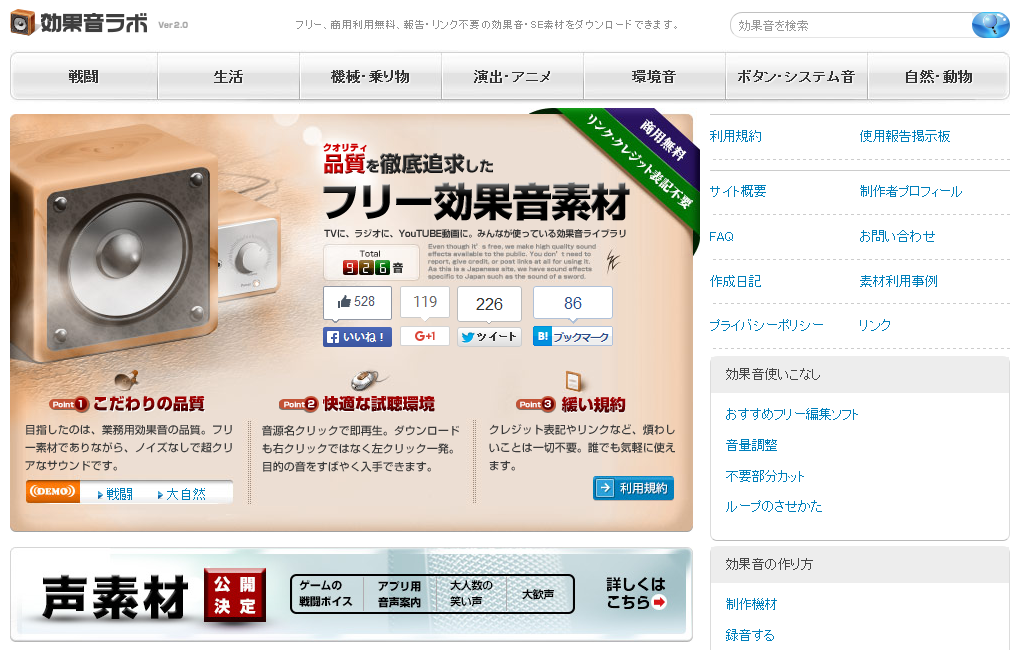
Task: Open the FAQ sidebar link
Action: coord(721,236)
